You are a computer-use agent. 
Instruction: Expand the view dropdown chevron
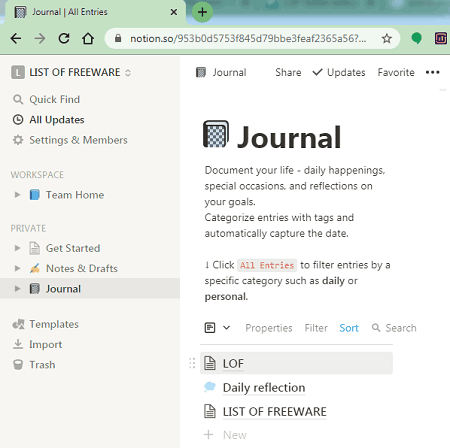click(x=226, y=328)
